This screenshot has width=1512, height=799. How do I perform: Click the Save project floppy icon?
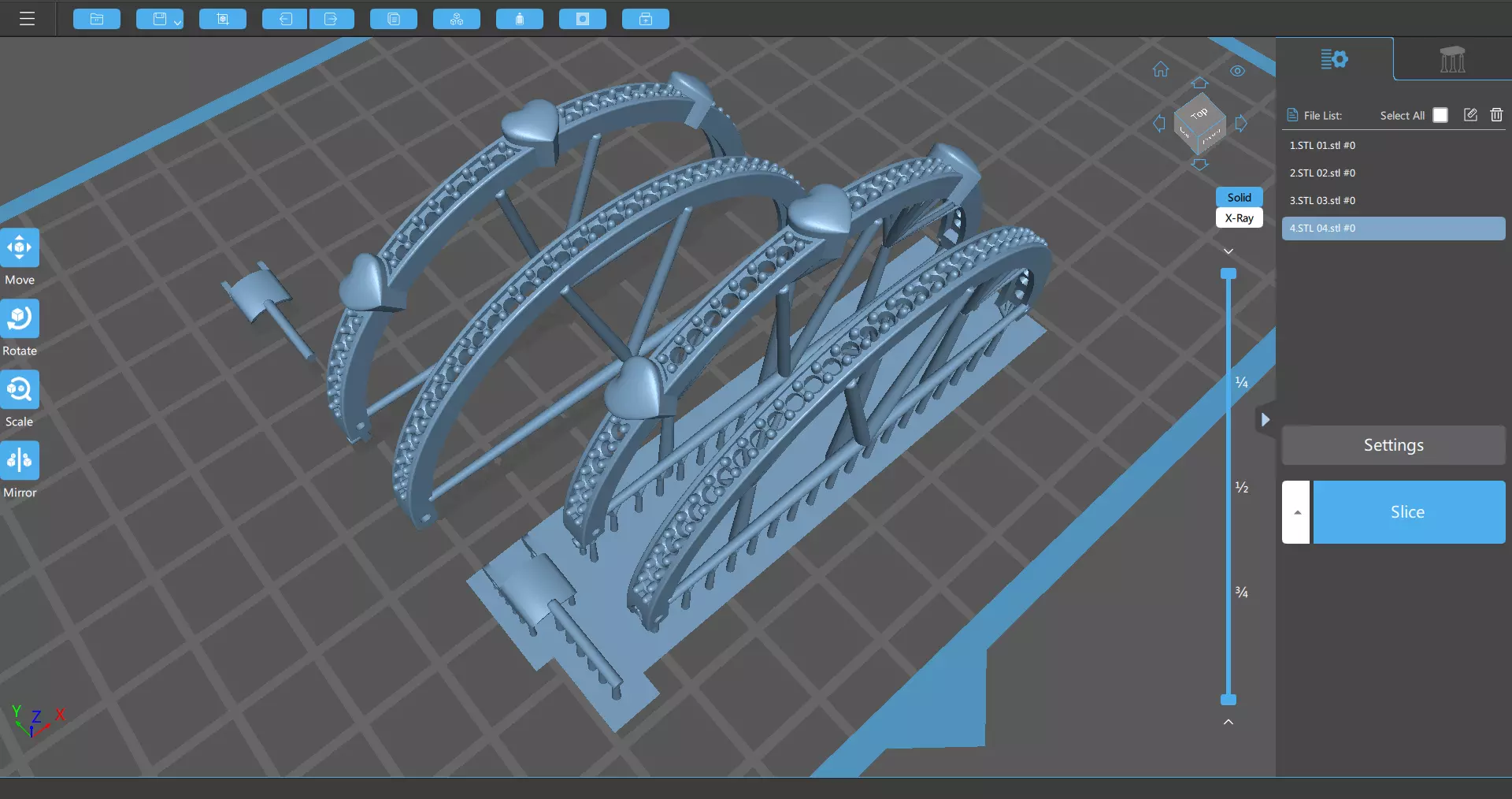[x=159, y=19]
